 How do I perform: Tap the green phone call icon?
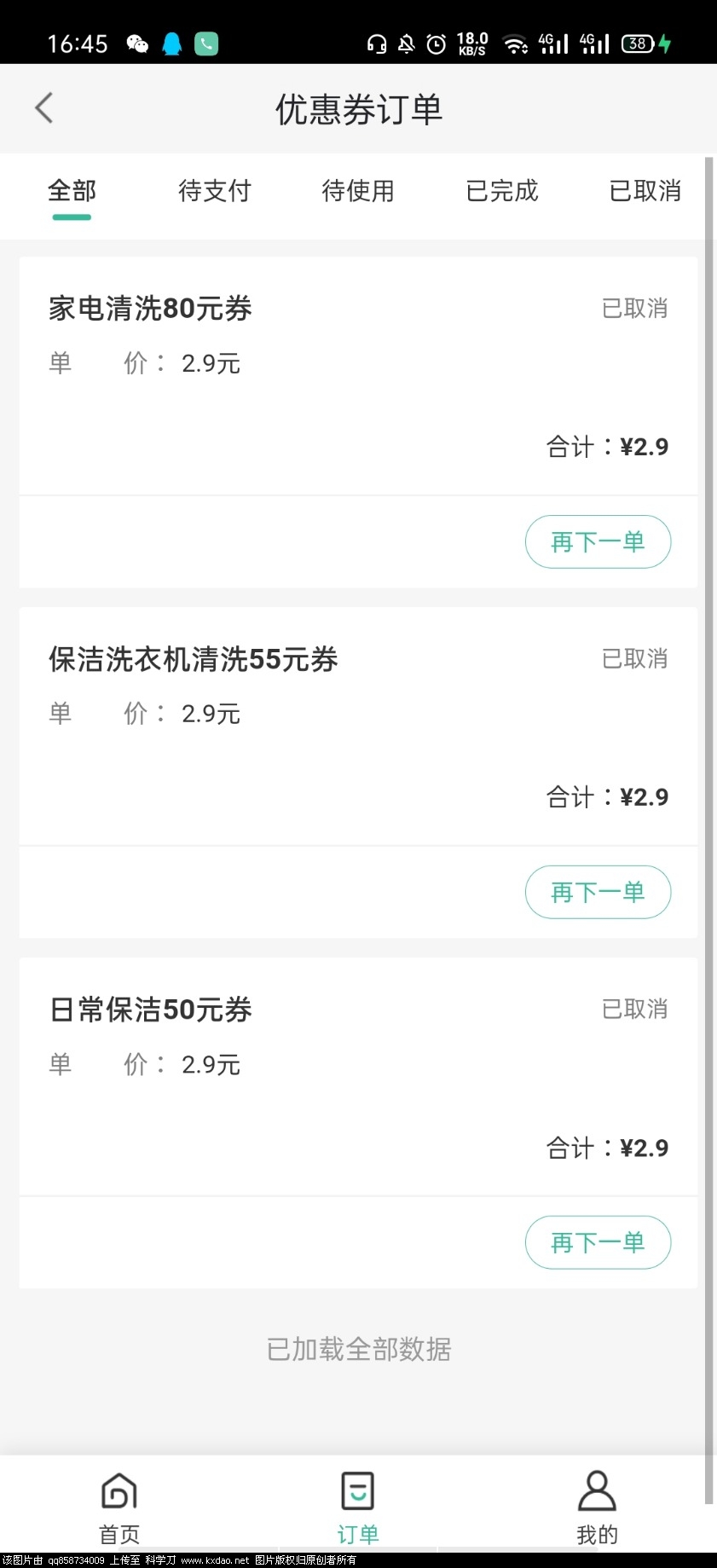pos(206,43)
